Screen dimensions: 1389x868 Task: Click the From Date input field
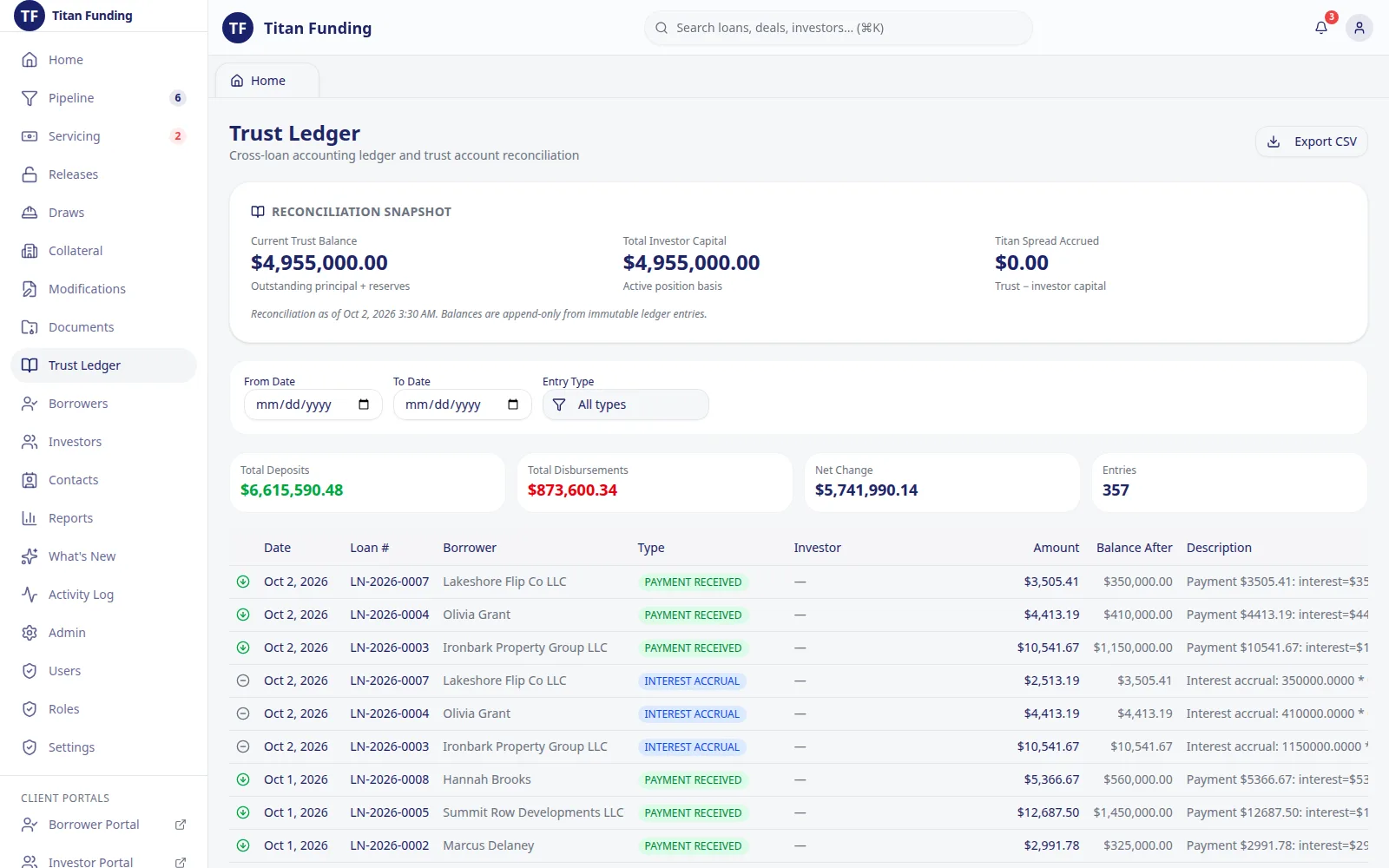coord(313,404)
